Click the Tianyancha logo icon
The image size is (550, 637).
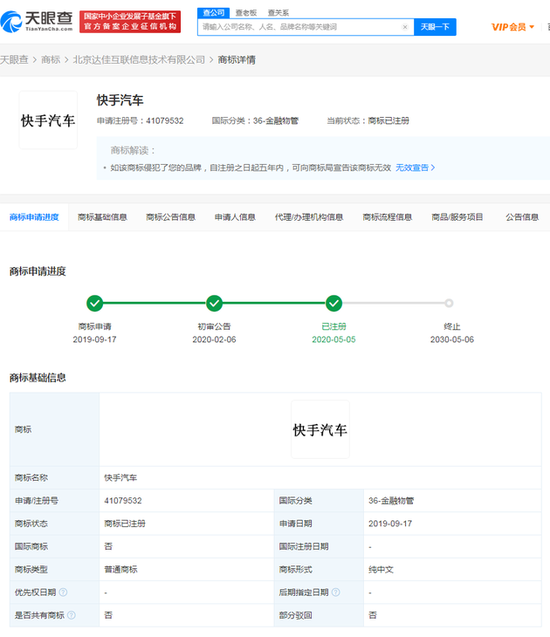[11, 22]
